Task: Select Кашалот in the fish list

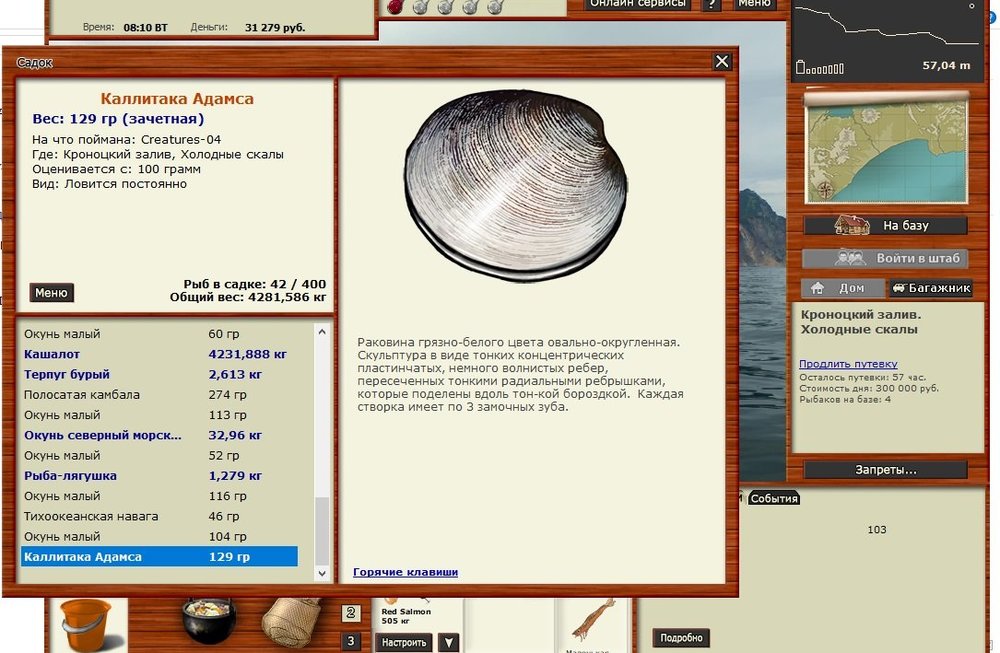Action: pos(52,354)
